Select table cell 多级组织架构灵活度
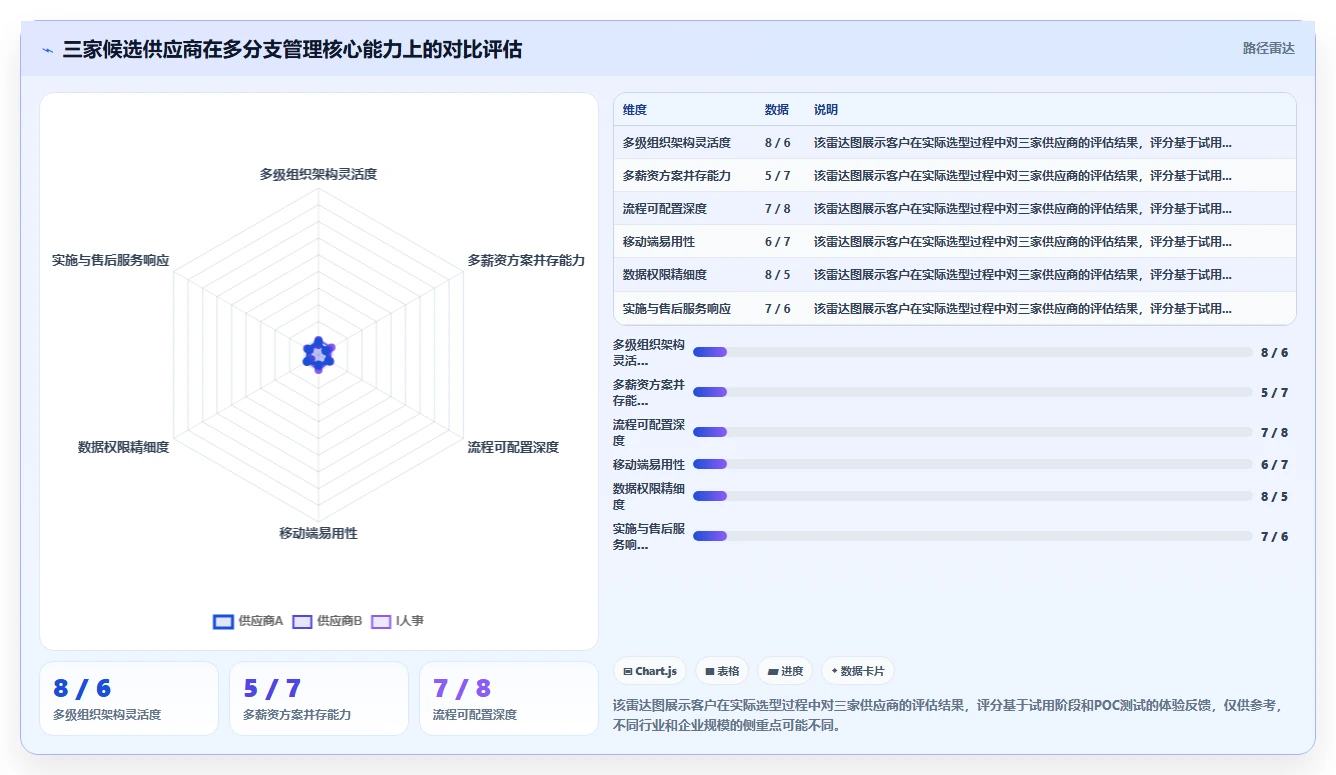 point(677,143)
